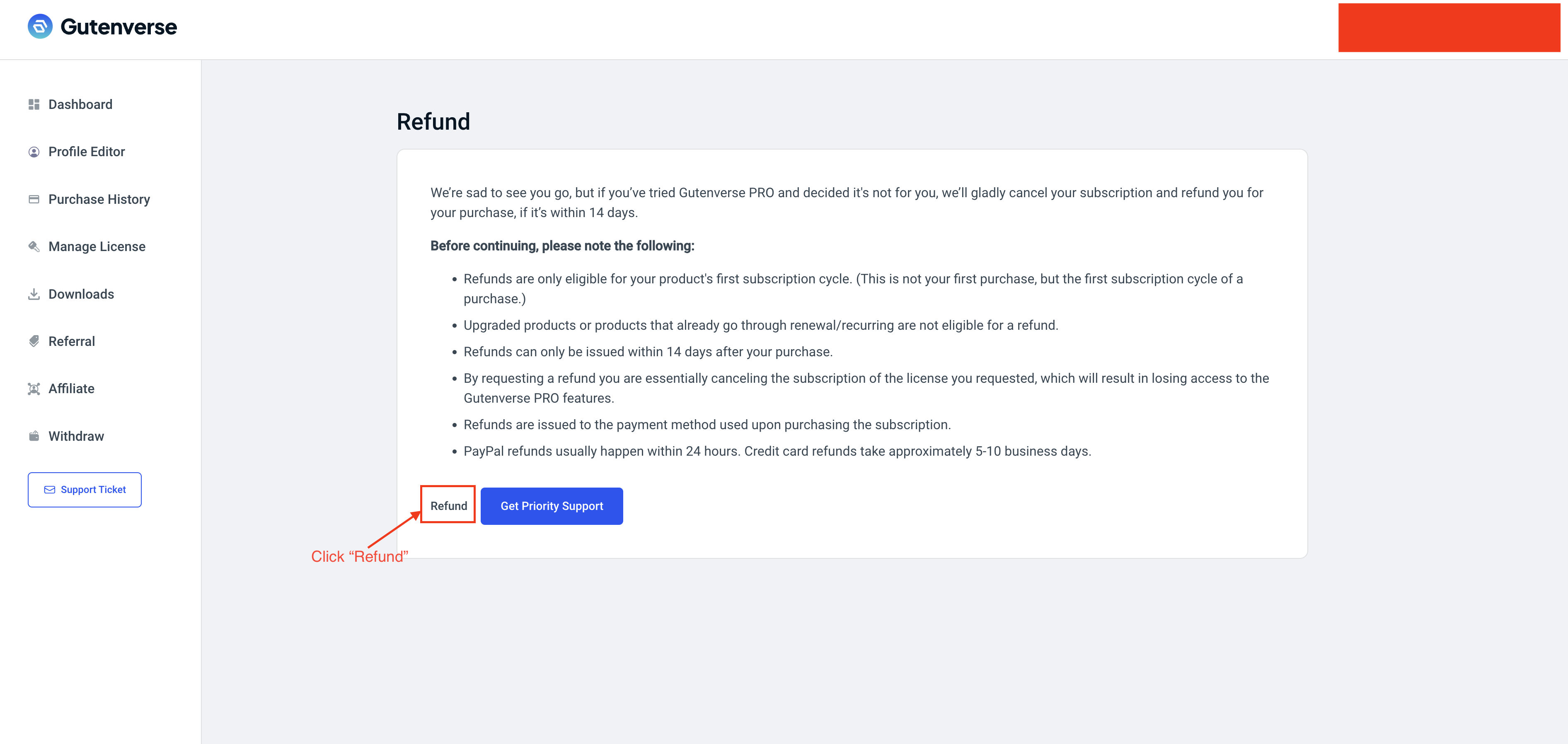1568x744 pixels.
Task: Click the envelope icon in Support Ticket
Action: click(50, 490)
